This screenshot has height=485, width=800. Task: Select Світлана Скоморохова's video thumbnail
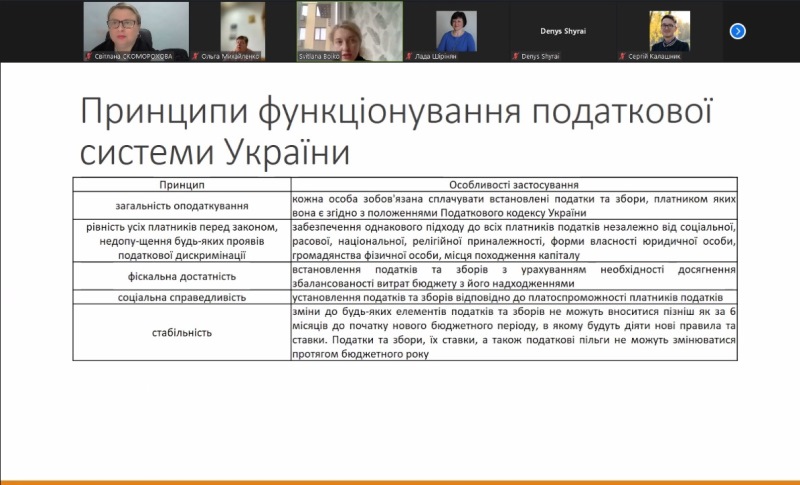(x=136, y=32)
